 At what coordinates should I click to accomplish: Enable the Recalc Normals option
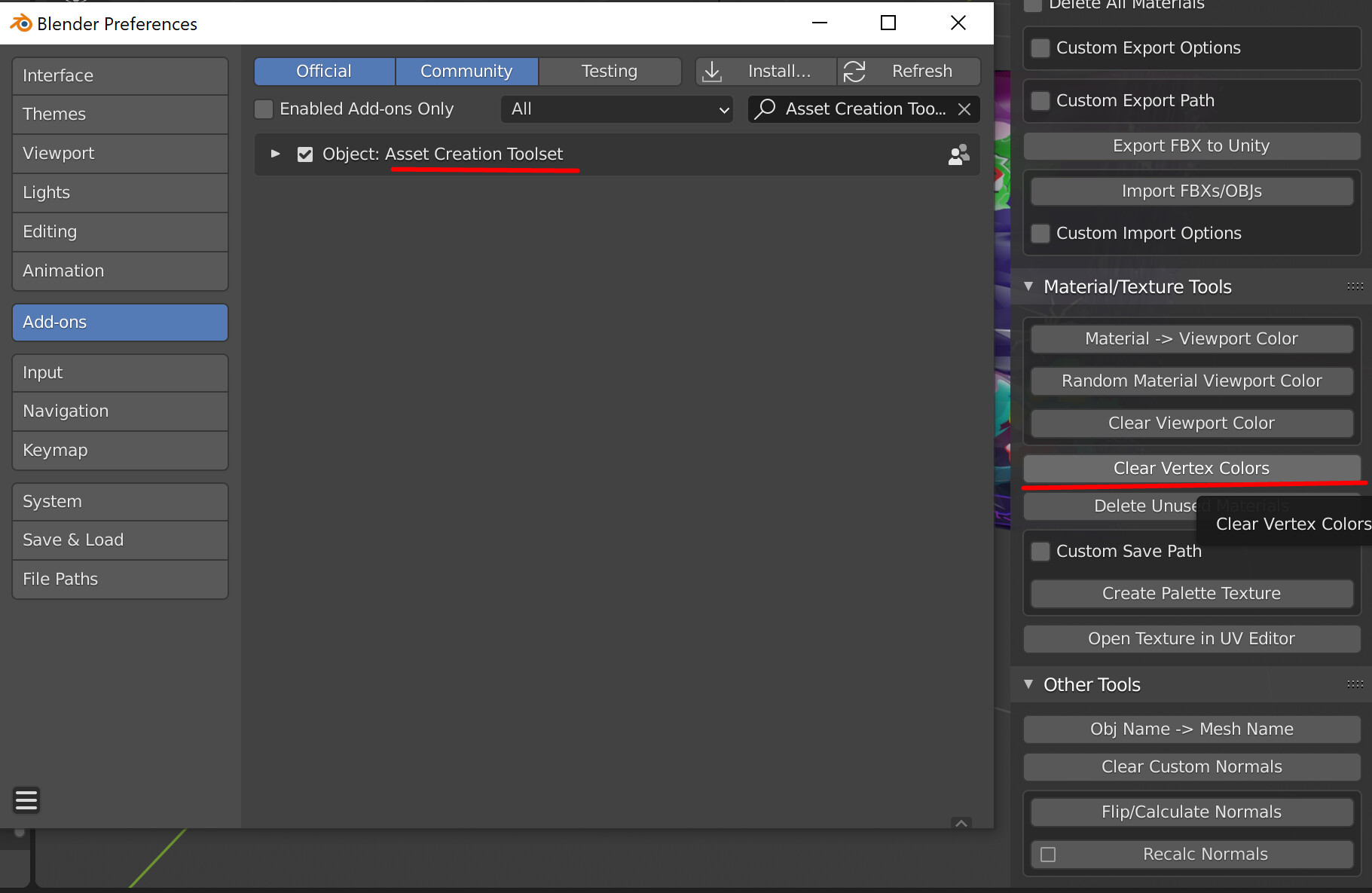click(1049, 854)
